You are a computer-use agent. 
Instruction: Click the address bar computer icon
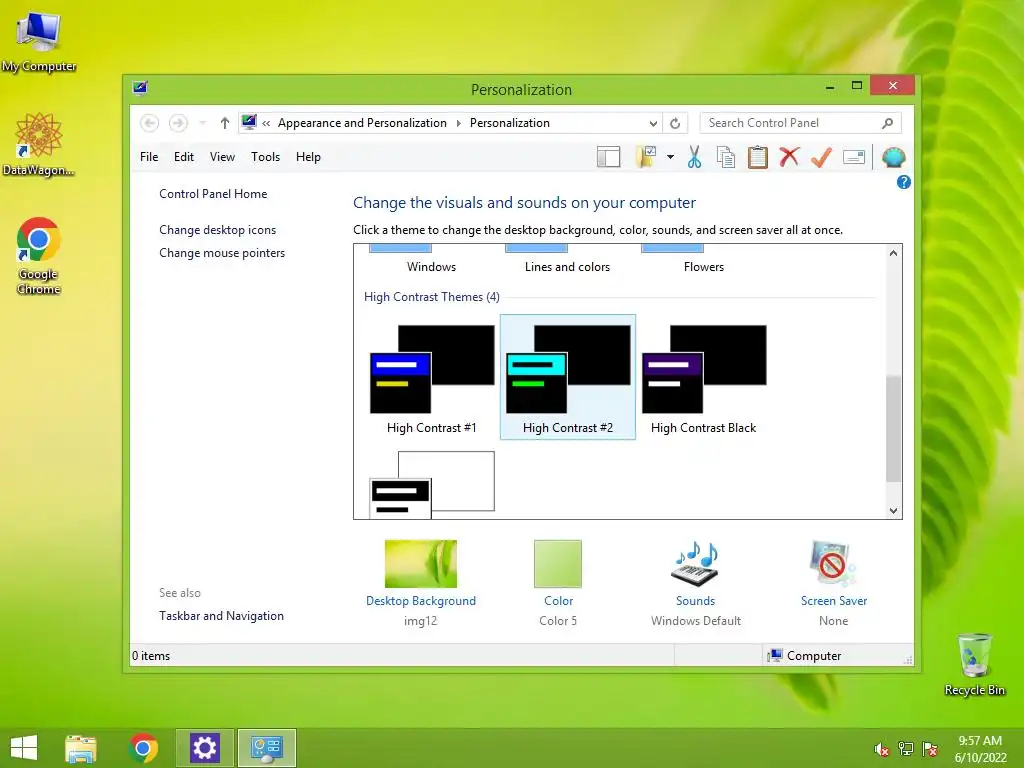point(249,122)
